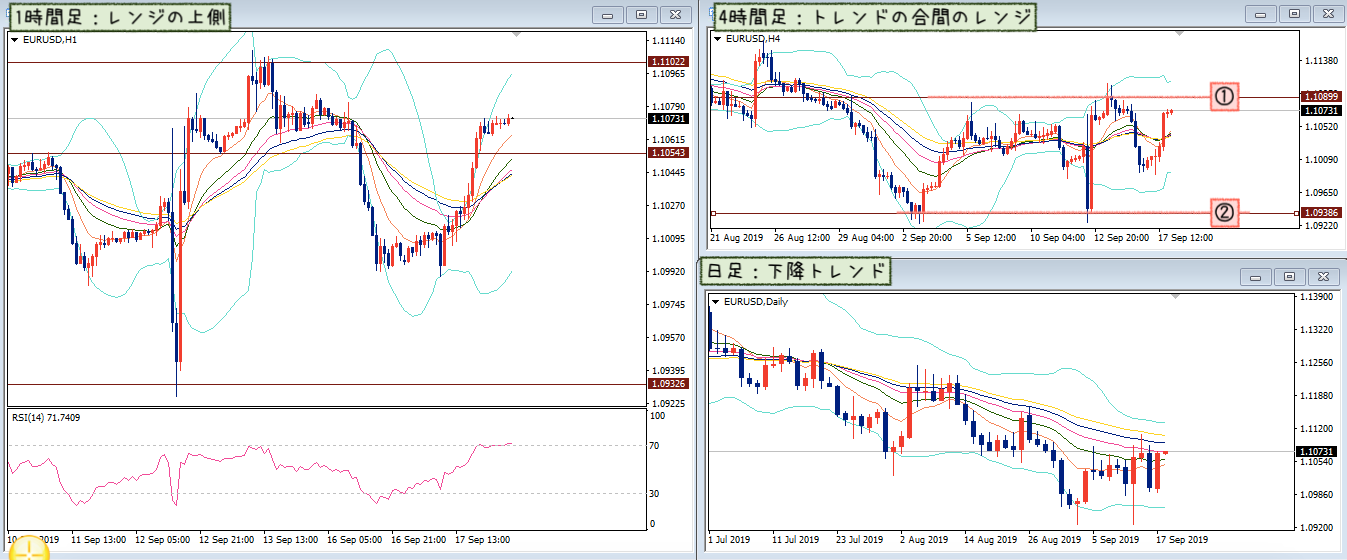Click 1.09920 on H1 price scale
This screenshot has height=560, width=1347.
pyautogui.click(x=669, y=271)
